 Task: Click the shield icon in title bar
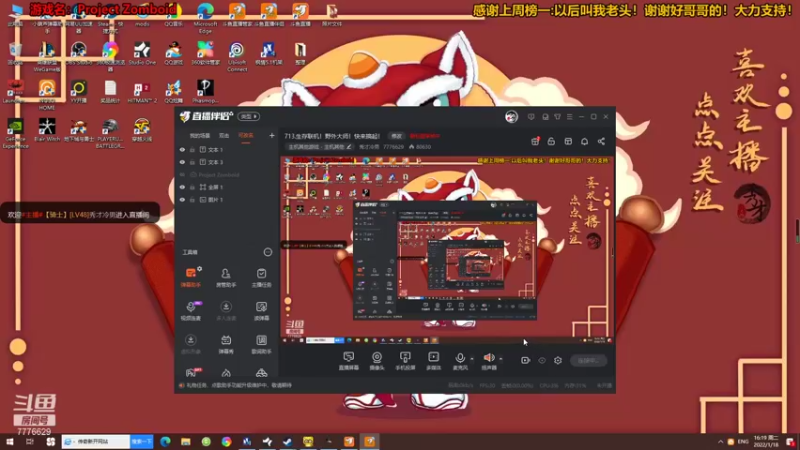pyautogui.click(x=531, y=117)
